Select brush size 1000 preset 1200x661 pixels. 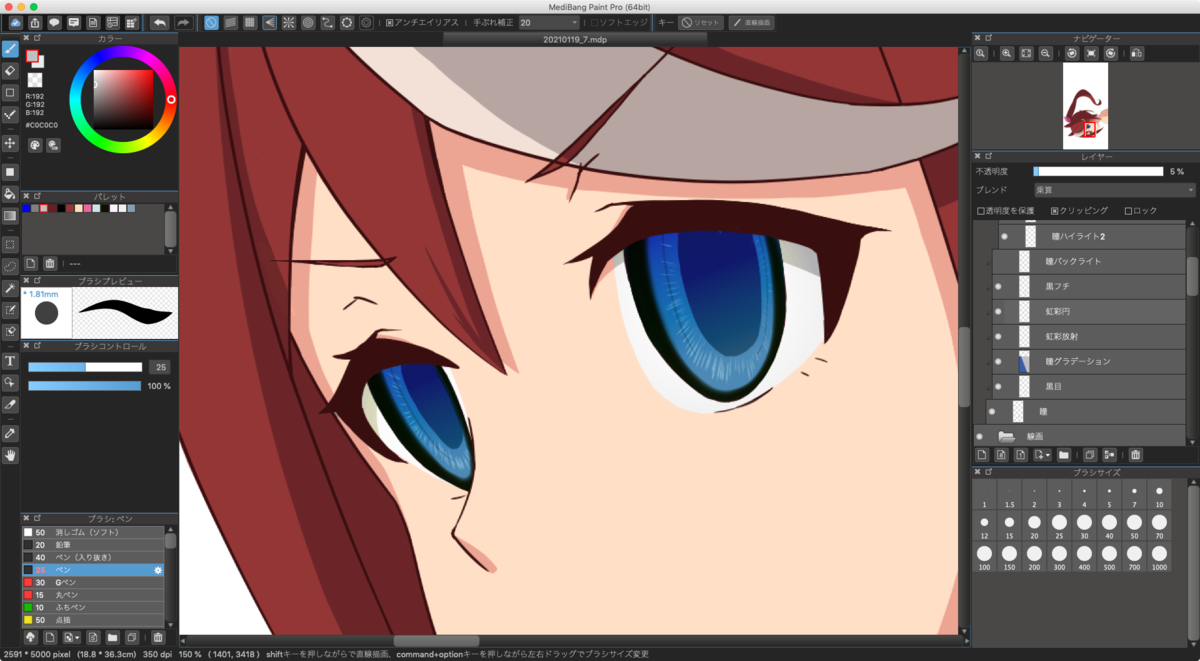1159,557
